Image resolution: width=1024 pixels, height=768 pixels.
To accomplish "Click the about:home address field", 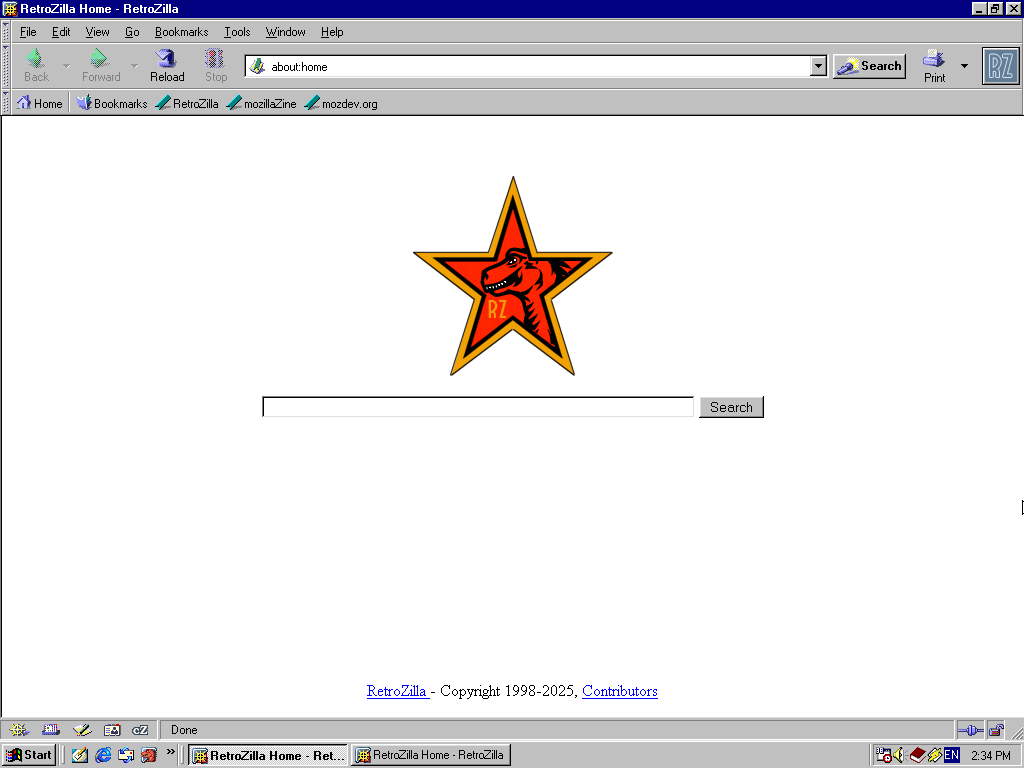I will [x=537, y=66].
